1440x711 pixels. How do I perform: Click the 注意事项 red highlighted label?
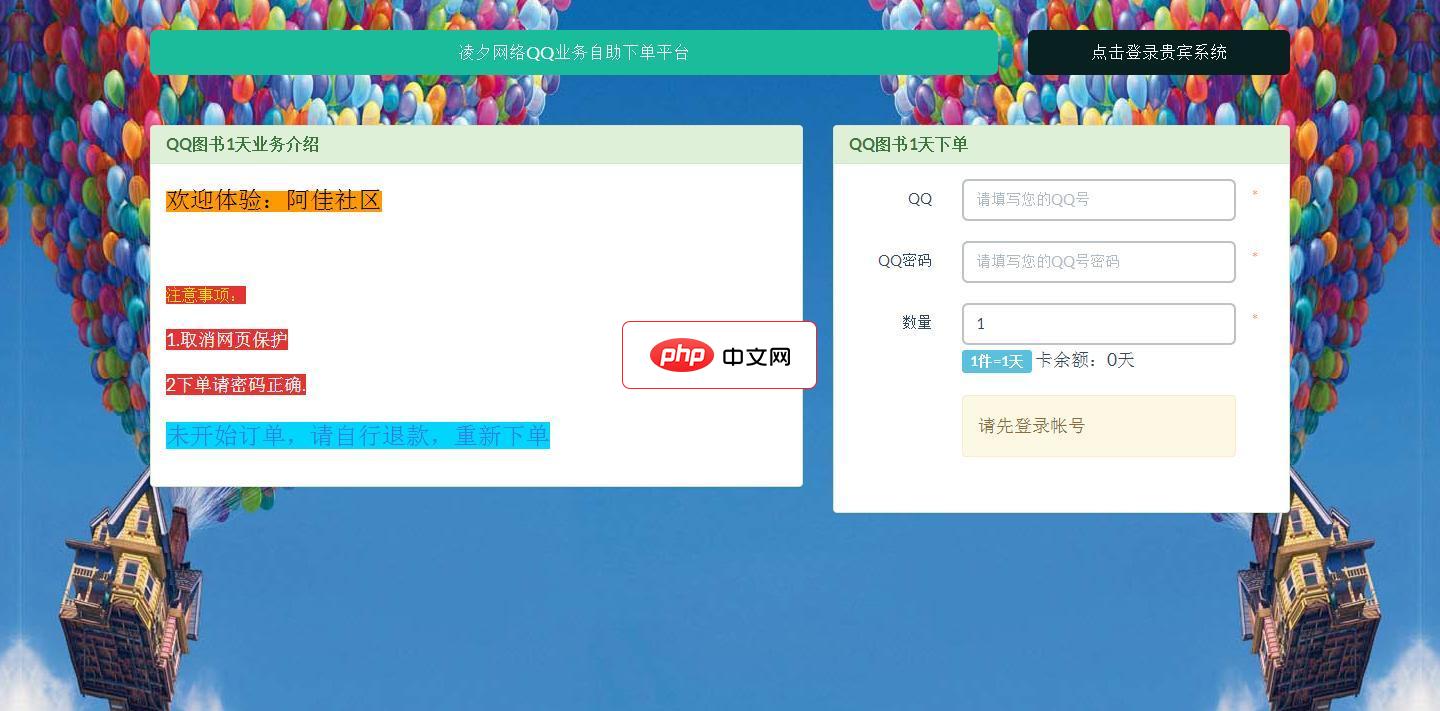205,295
